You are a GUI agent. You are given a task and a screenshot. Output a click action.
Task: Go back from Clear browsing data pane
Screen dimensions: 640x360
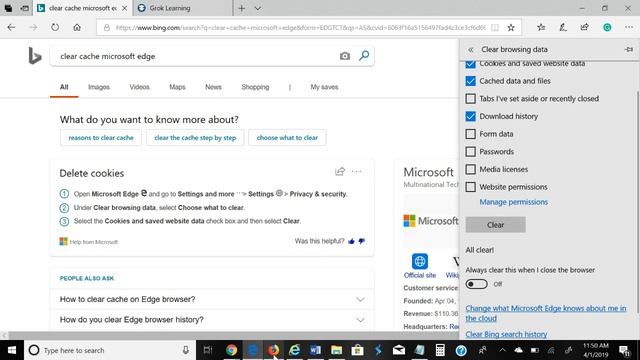[471, 49]
